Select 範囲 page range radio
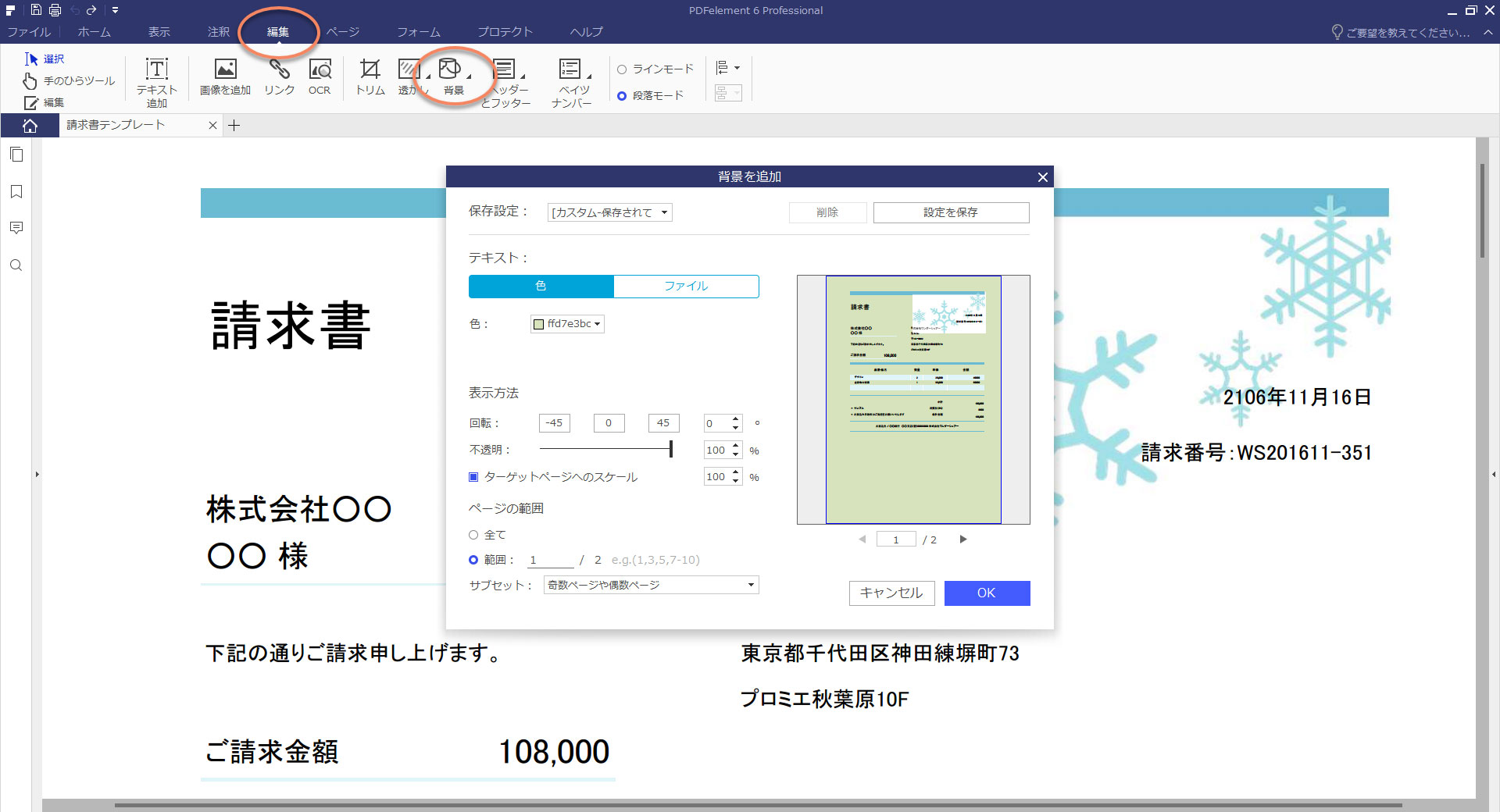The height and width of the screenshot is (812, 1500). pos(473,560)
